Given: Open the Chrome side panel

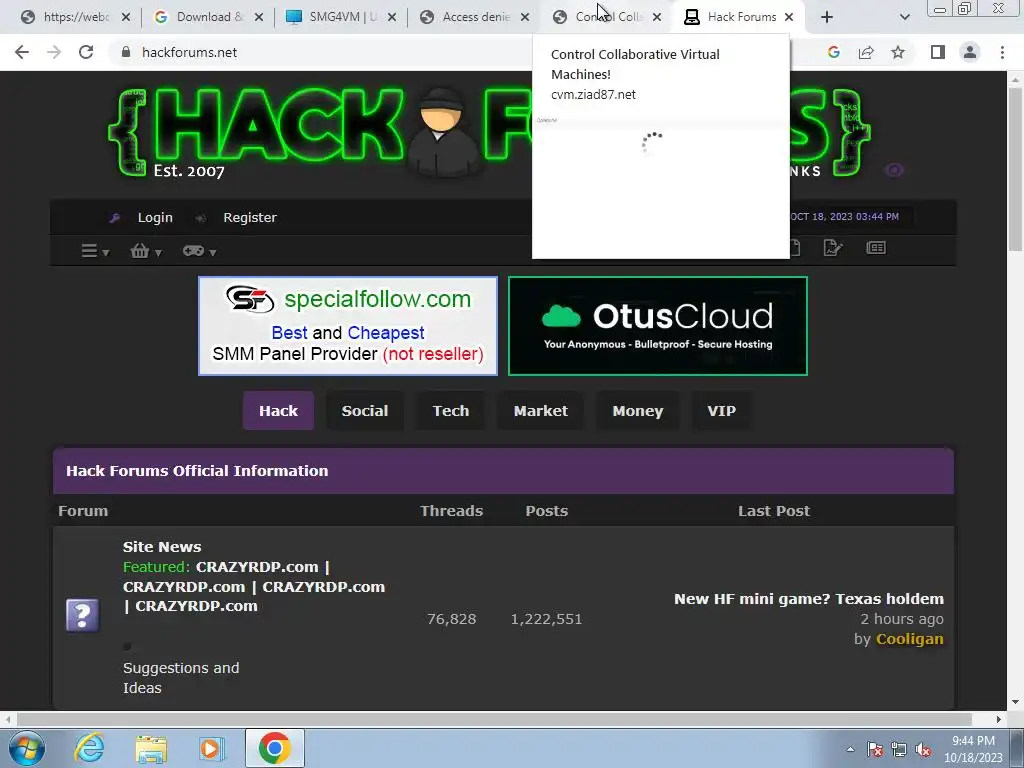Looking at the screenshot, I should pyautogui.click(x=938, y=52).
